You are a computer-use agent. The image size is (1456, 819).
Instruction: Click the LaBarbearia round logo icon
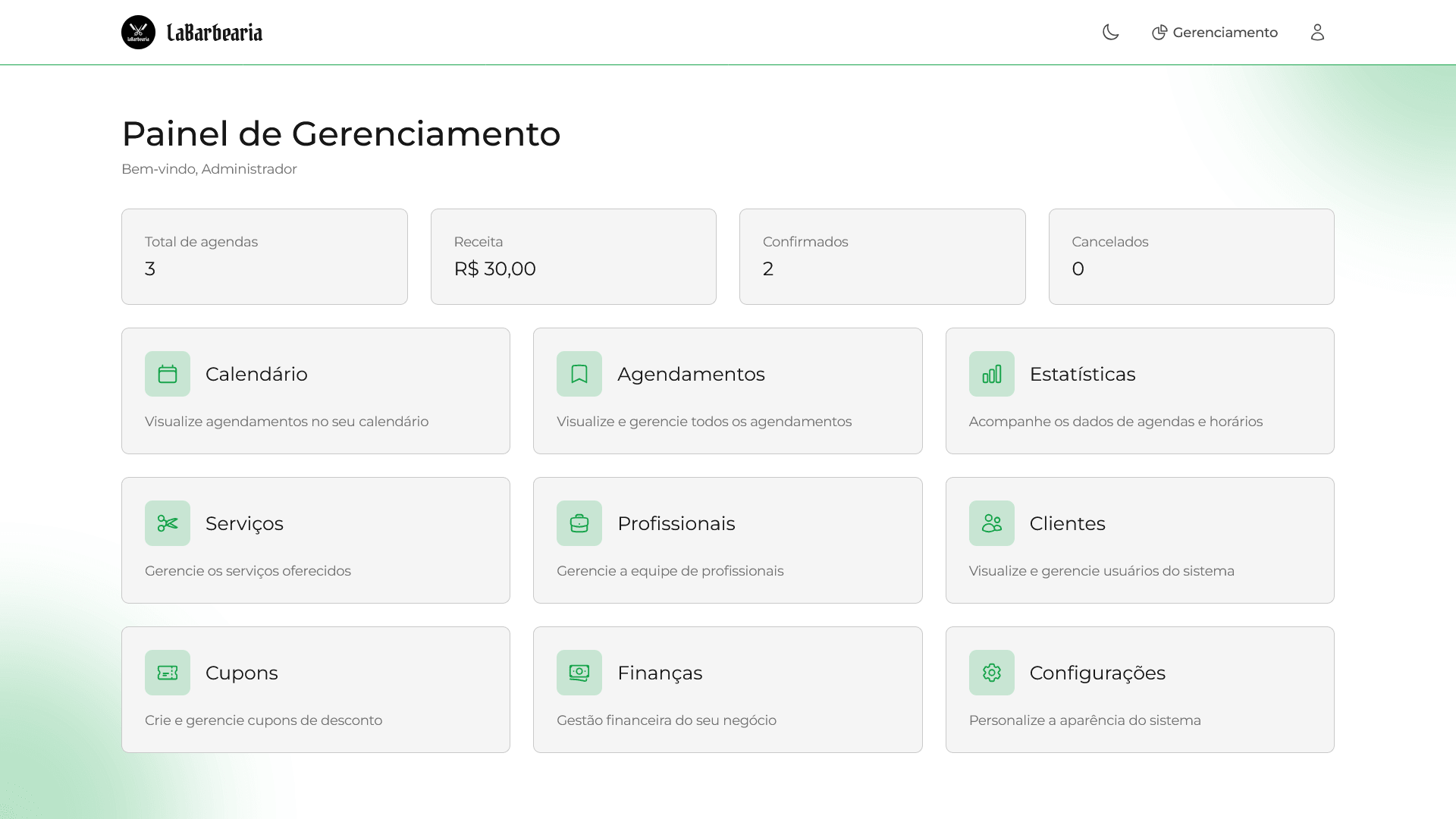[x=138, y=32]
